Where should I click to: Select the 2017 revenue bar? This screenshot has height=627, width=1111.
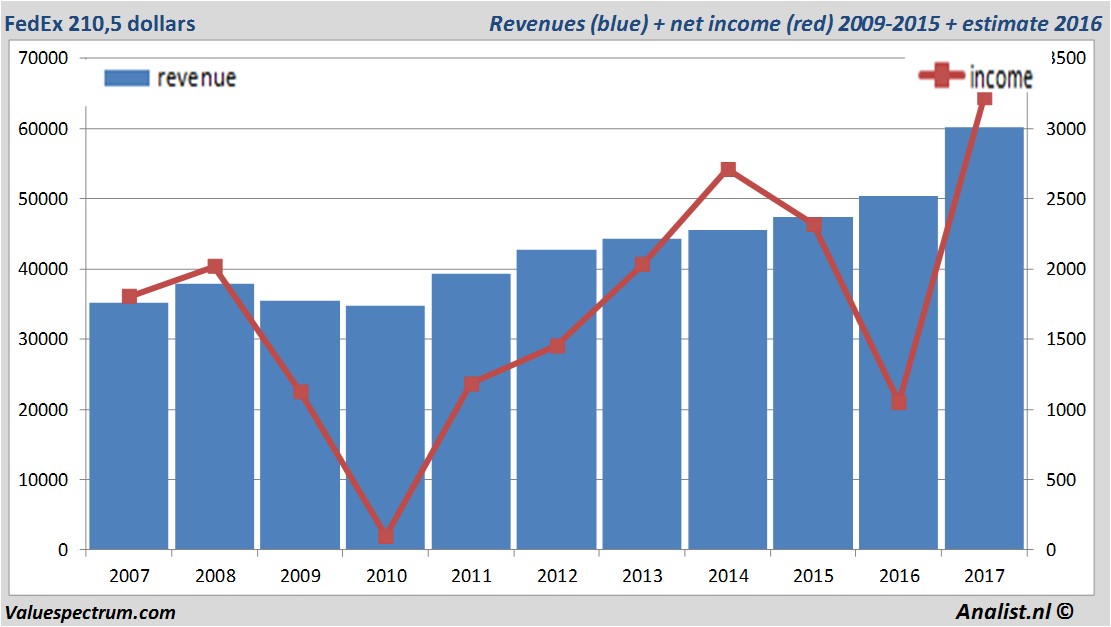pos(984,338)
